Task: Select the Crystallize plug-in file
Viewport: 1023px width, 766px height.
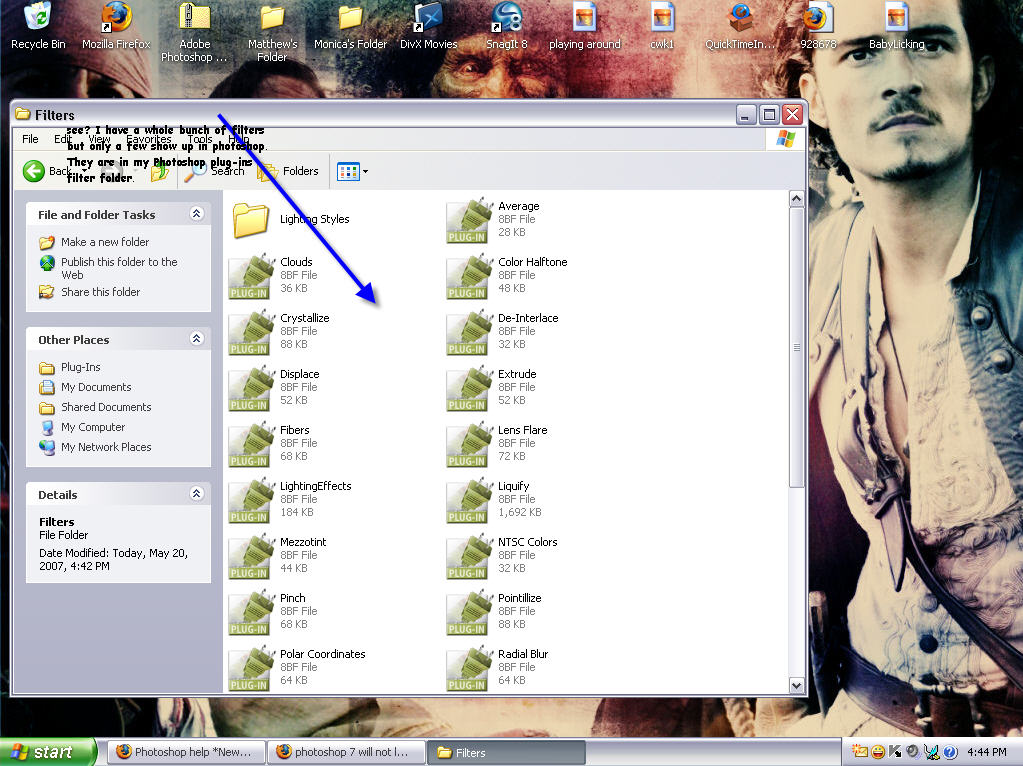Action: coord(279,331)
